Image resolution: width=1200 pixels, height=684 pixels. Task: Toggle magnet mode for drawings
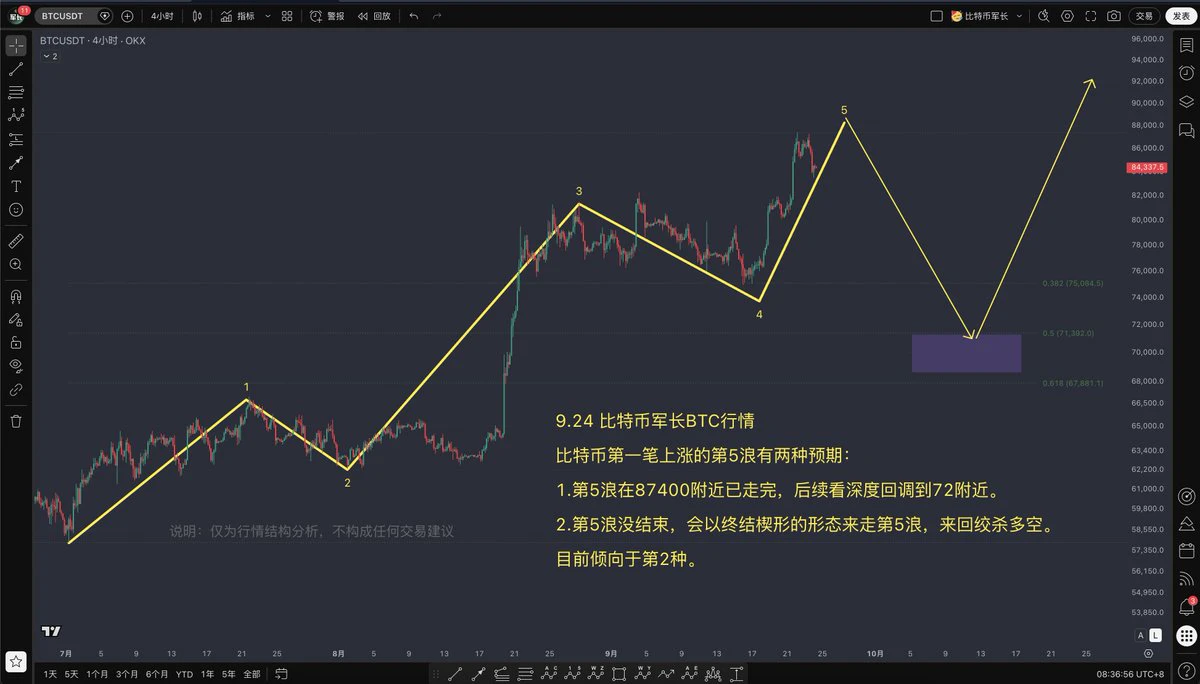coord(16,297)
